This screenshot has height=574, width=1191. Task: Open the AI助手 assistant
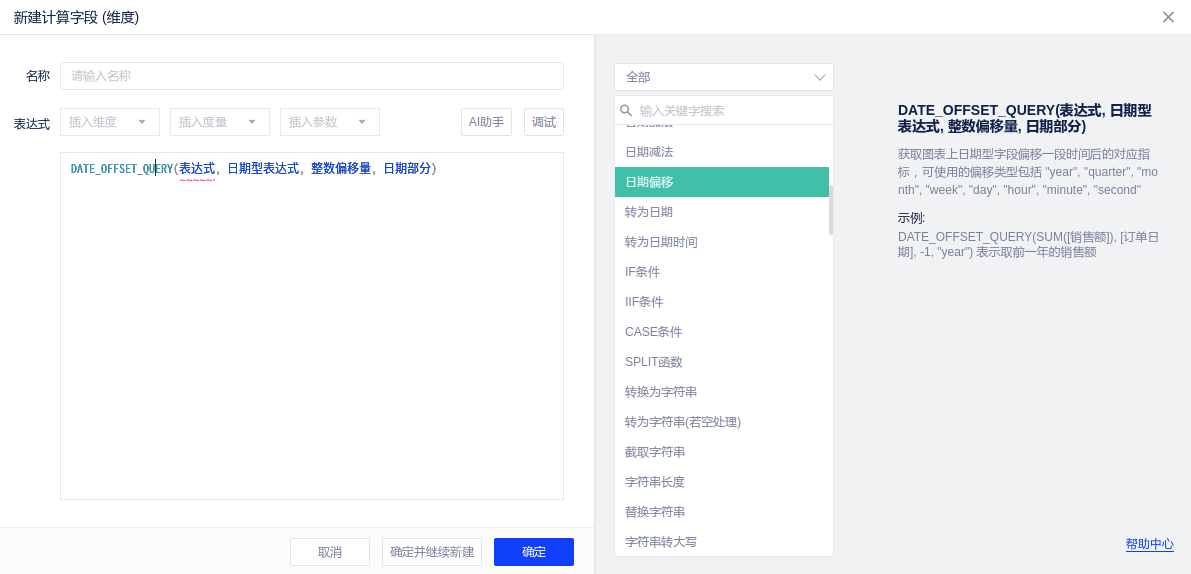click(486, 122)
